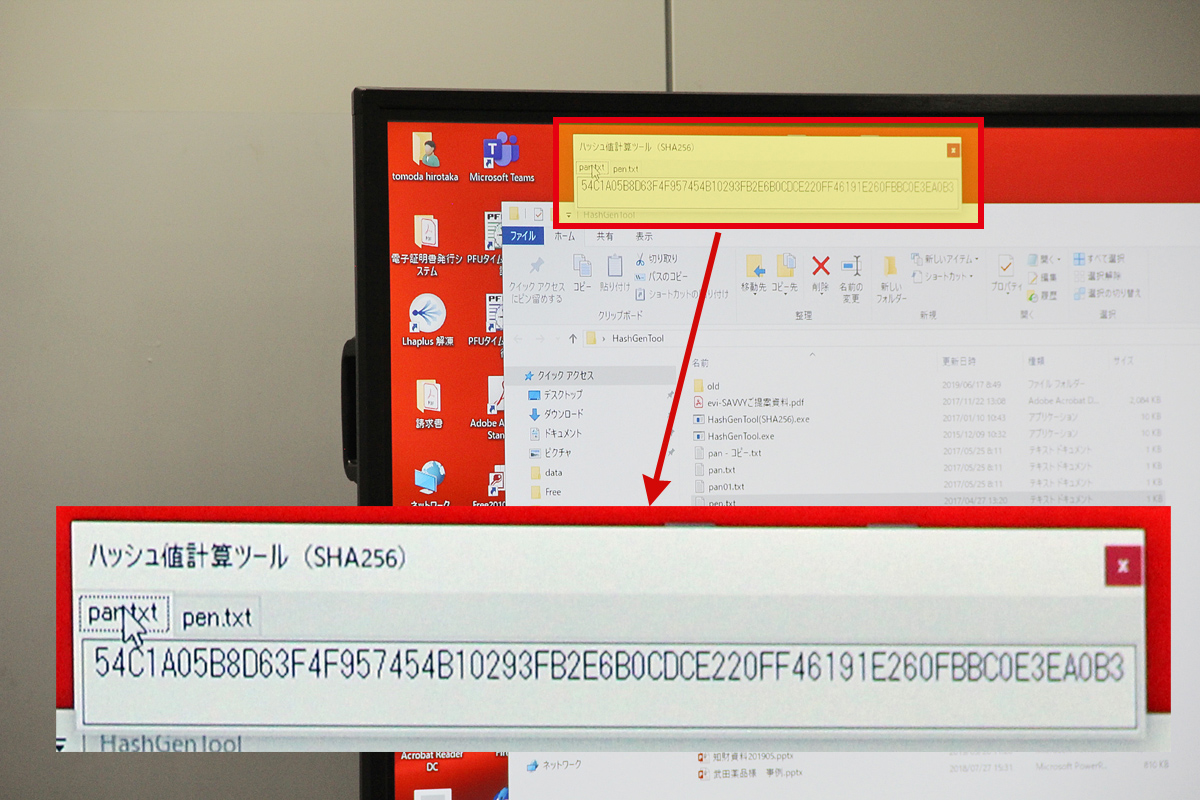Click the up arrow navigation button
1200x800 pixels.
coord(572,338)
